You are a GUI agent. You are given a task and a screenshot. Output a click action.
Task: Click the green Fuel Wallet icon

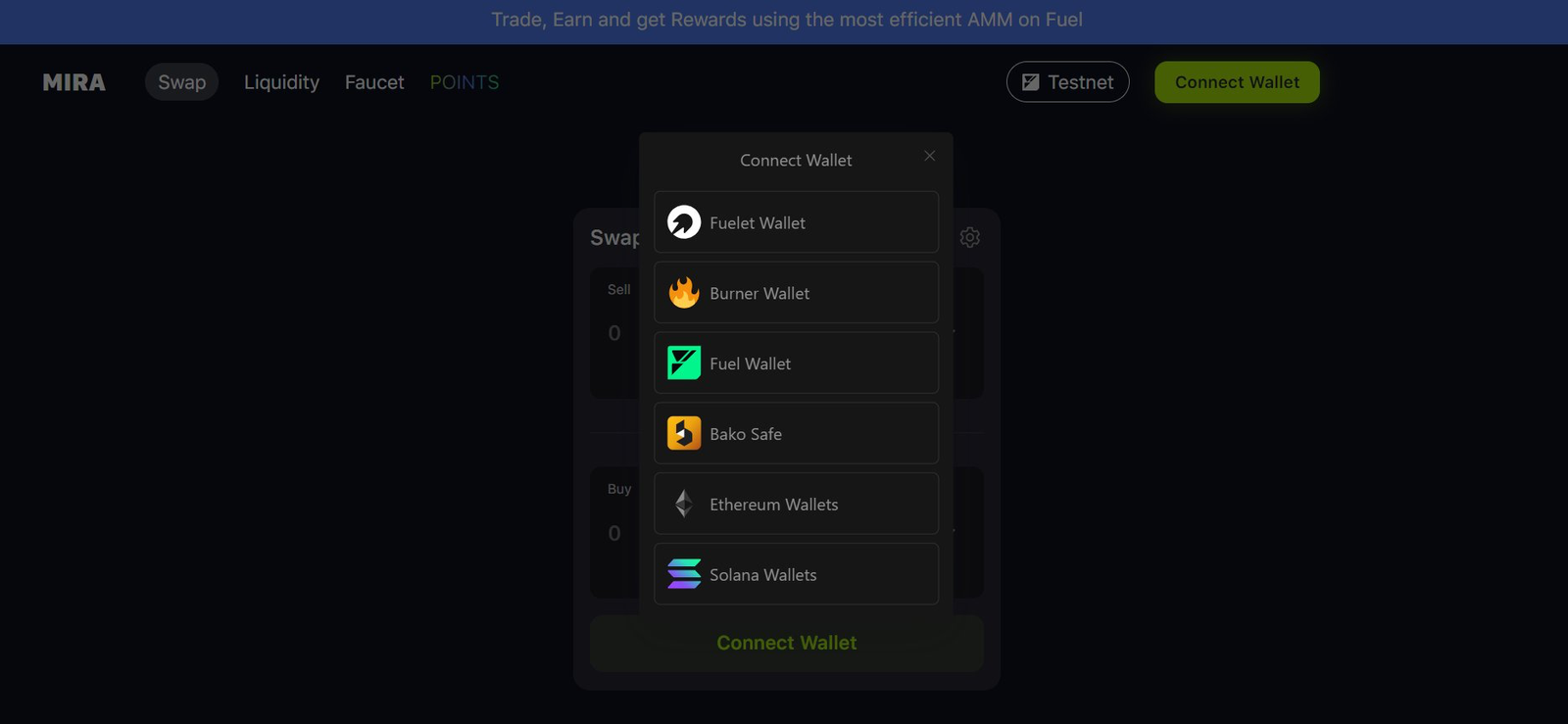tap(684, 362)
